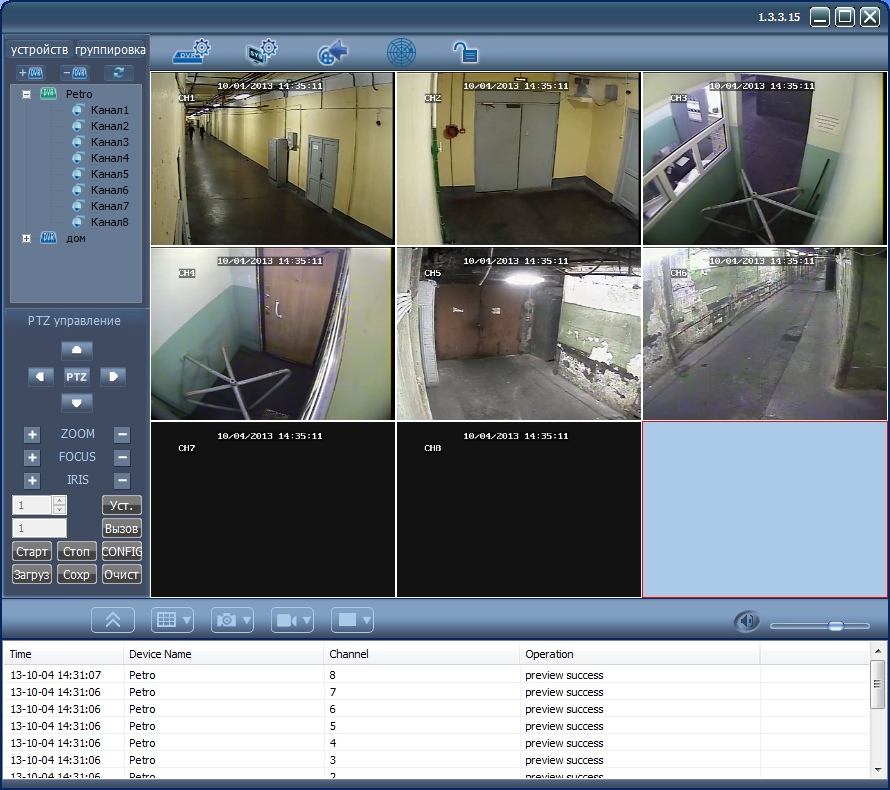Tilt PTZ camera down
This screenshot has height=790, width=890.
[77, 404]
